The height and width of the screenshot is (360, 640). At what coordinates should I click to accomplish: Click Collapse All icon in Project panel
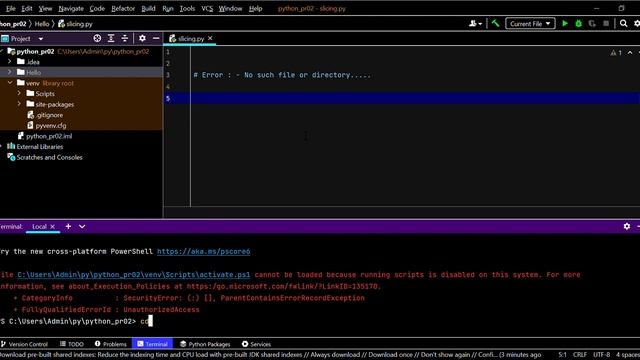coord(125,38)
